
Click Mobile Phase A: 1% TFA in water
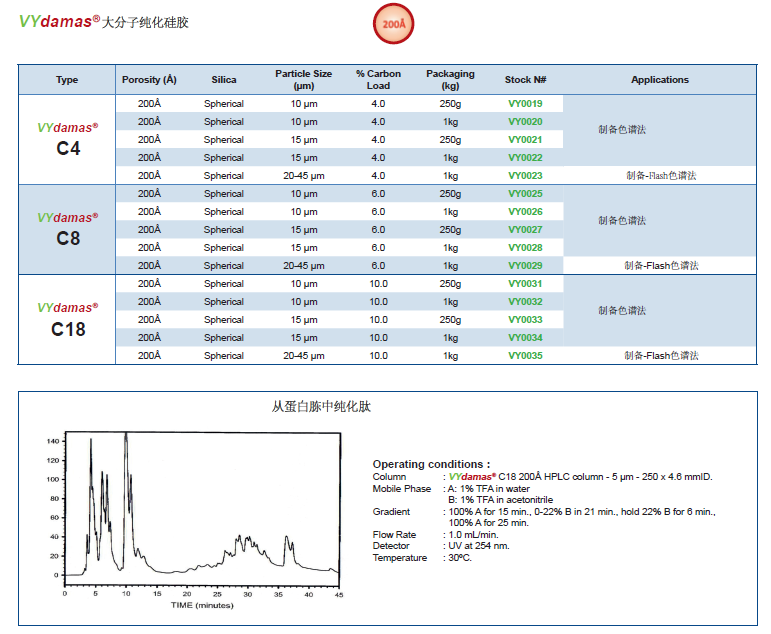(451, 489)
